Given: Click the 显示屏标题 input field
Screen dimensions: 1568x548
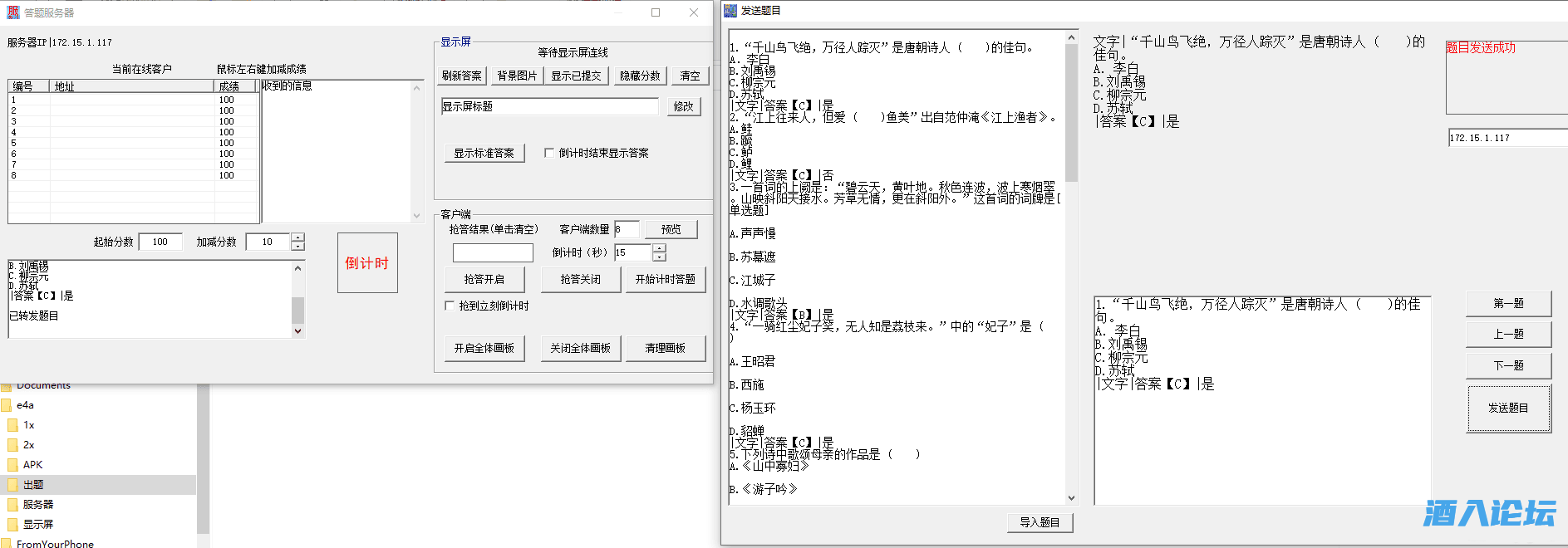Looking at the screenshot, I should pos(549,106).
